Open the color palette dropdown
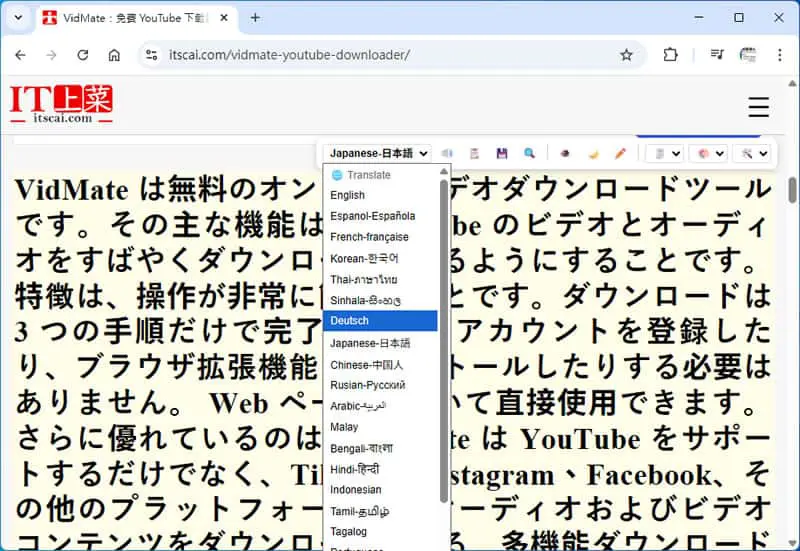 [x=708, y=153]
